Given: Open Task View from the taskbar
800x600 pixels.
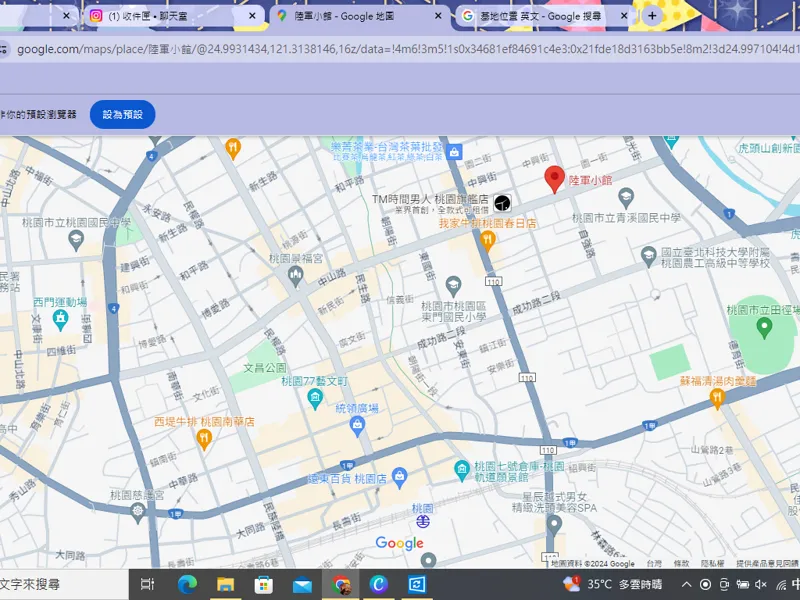Looking at the screenshot, I should (x=147, y=584).
